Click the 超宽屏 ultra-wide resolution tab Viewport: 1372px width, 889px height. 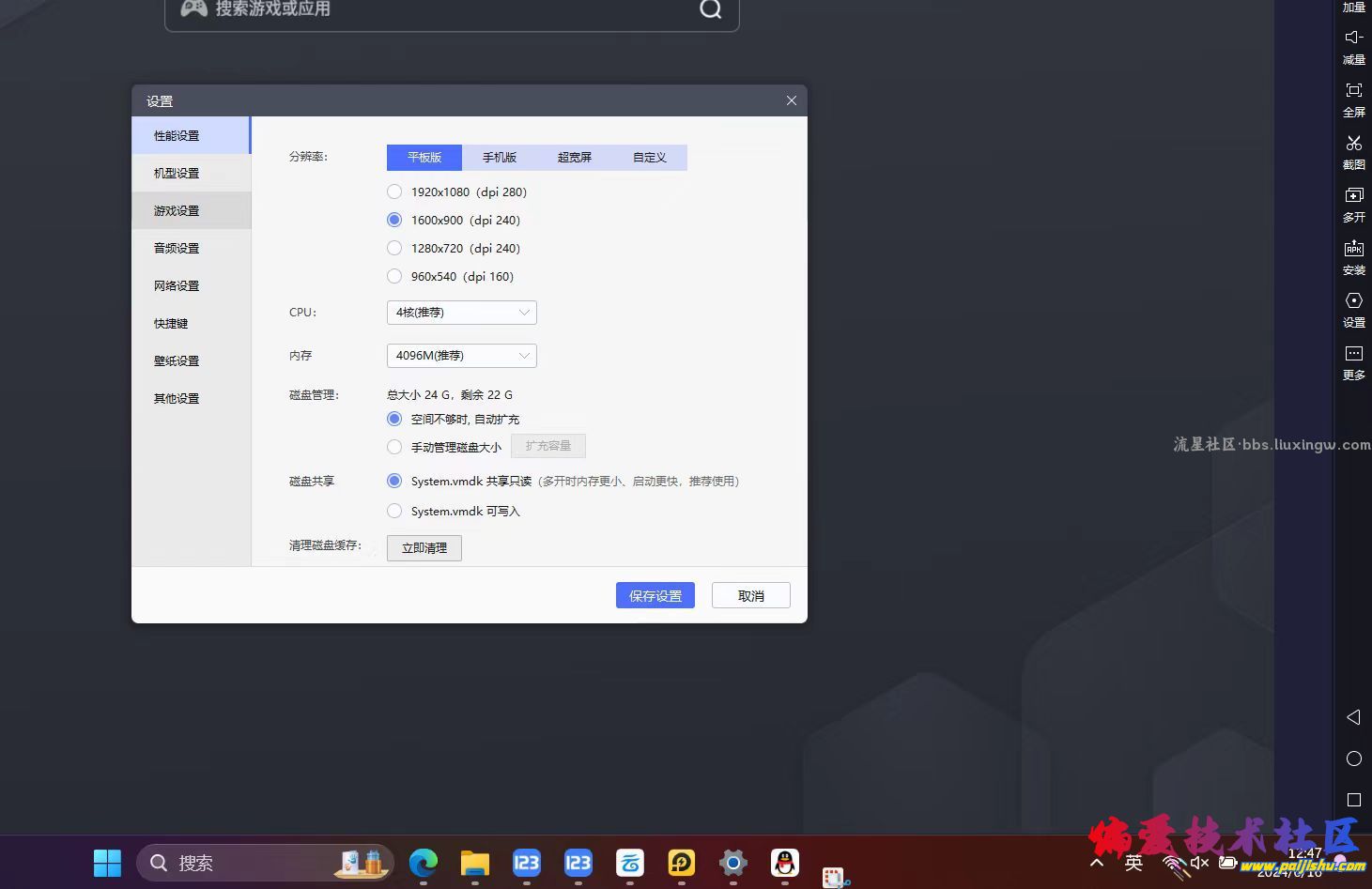click(574, 157)
